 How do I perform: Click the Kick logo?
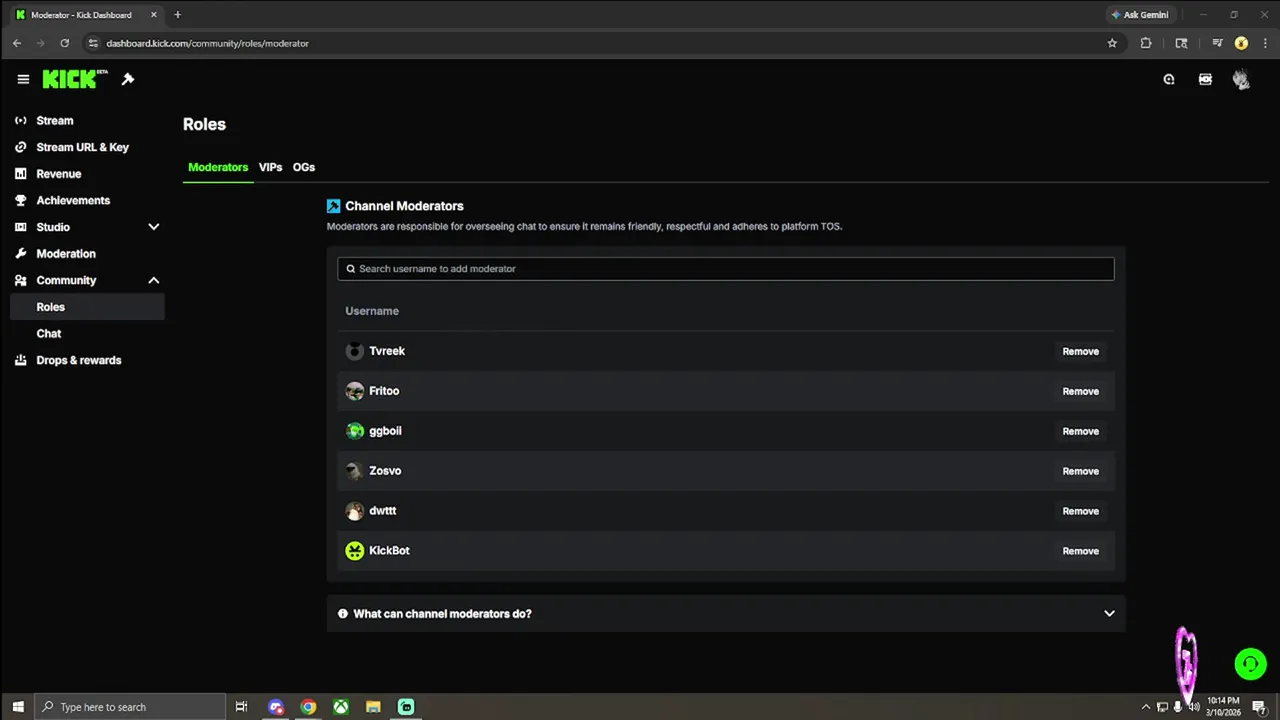pos(75,79)
